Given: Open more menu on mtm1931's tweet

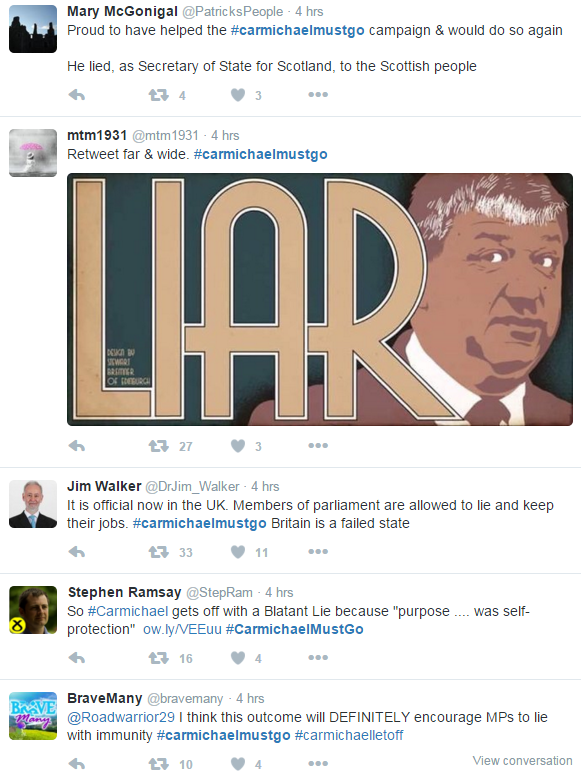Looking at the screenshot, I should [x=318, y=445].
